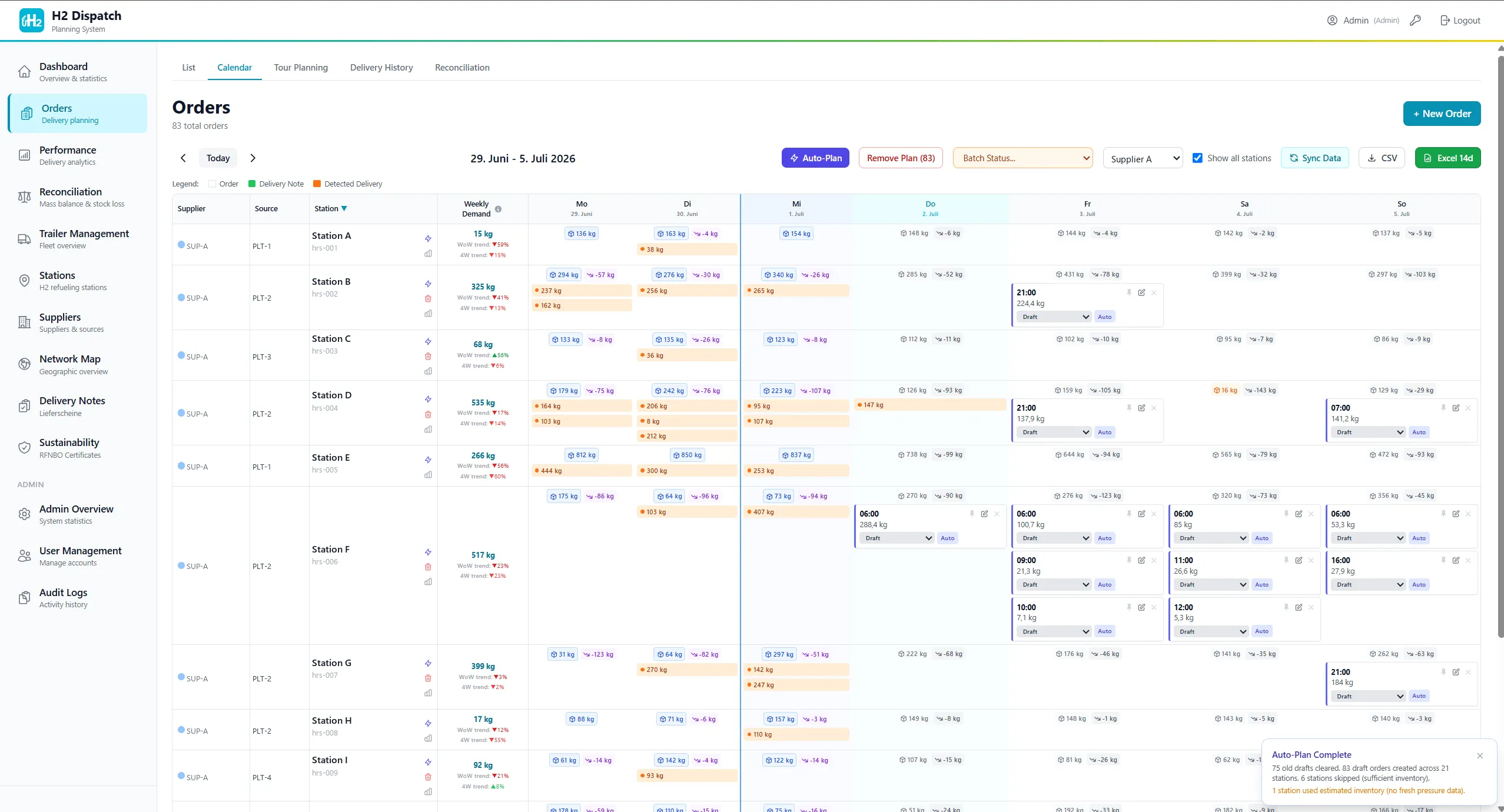Toggle the Show all stations checkbox

[1197, 158]
